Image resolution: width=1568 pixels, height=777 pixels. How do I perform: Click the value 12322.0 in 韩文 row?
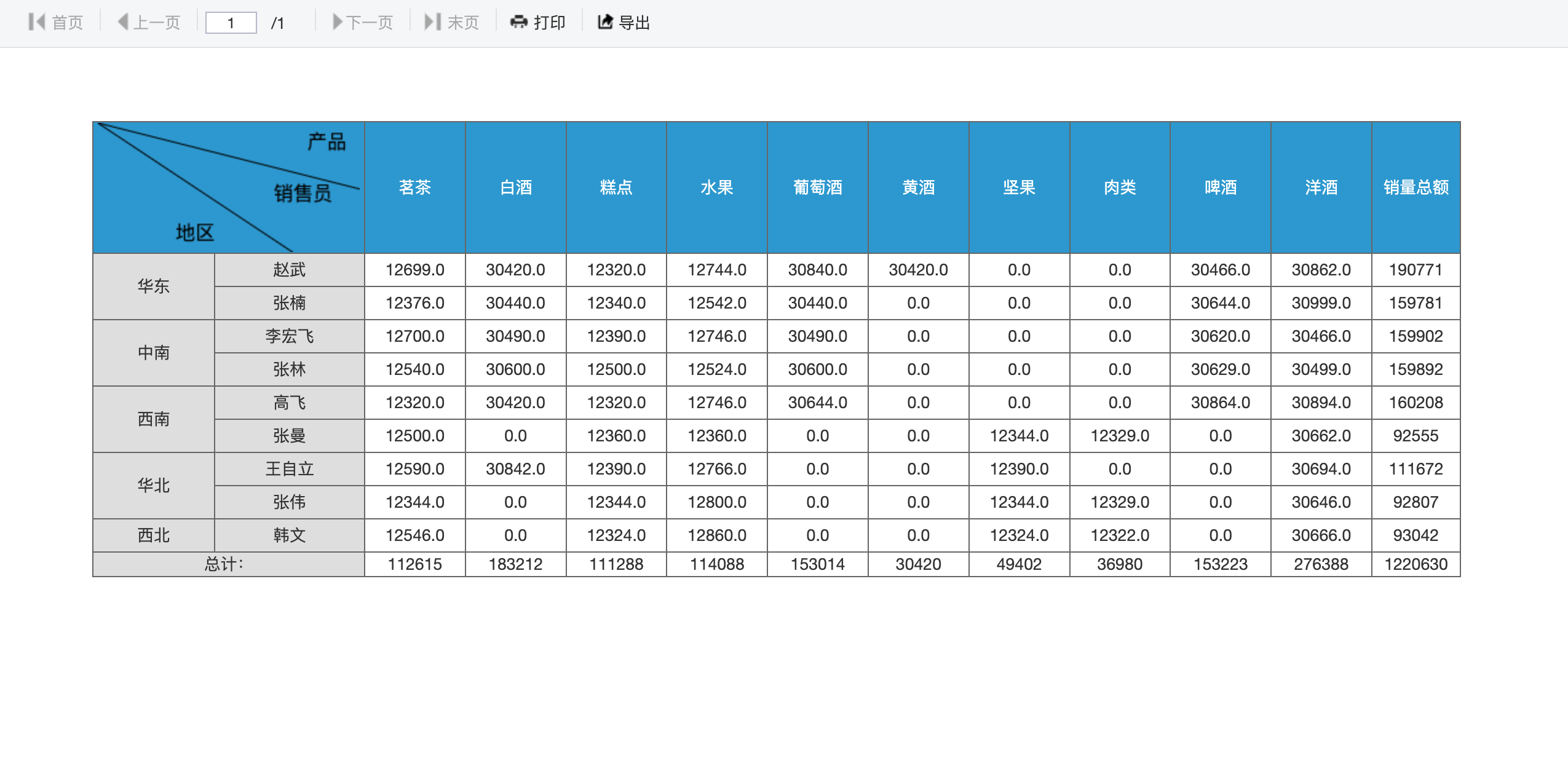tap(1120, 535)
